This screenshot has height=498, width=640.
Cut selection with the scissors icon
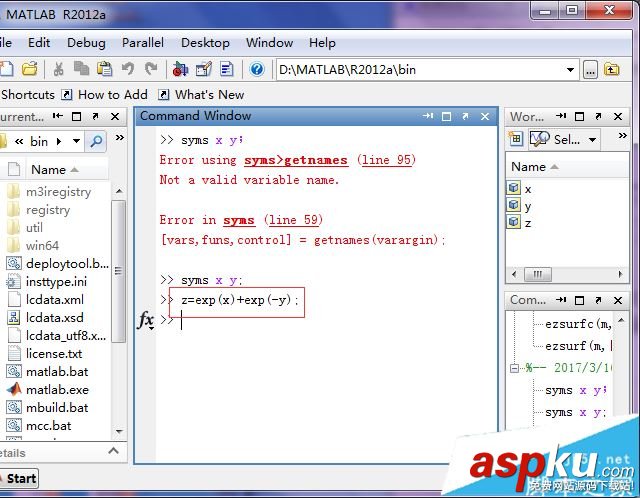click(58, 69)
